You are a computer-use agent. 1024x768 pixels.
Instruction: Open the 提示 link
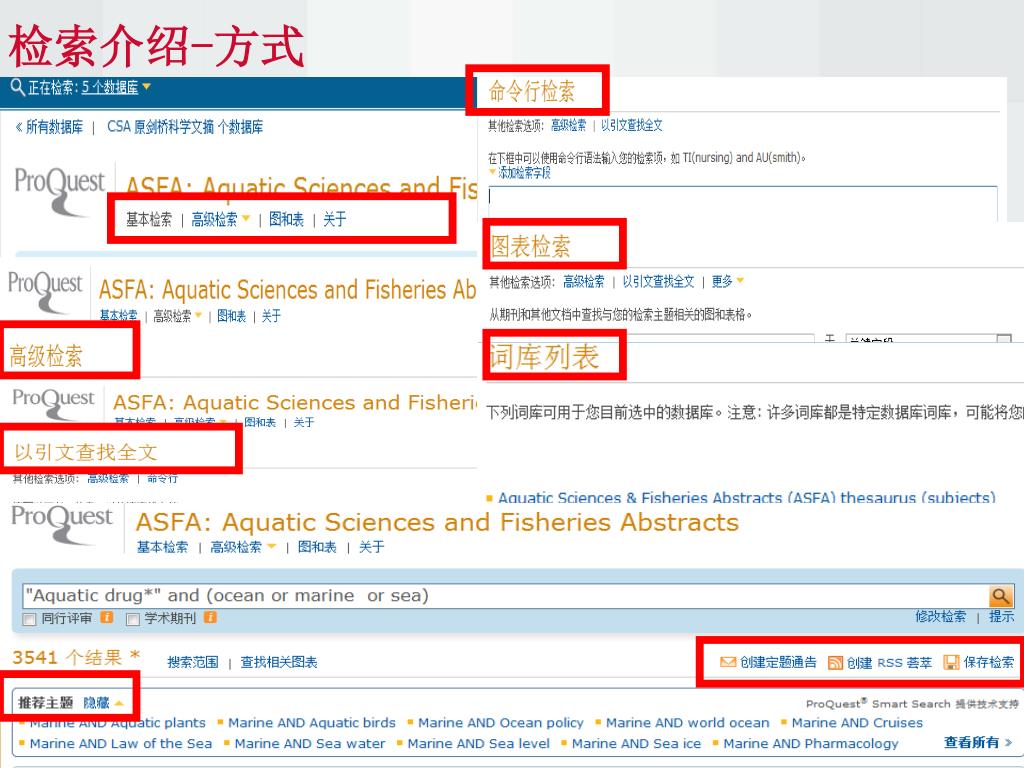1002,616
